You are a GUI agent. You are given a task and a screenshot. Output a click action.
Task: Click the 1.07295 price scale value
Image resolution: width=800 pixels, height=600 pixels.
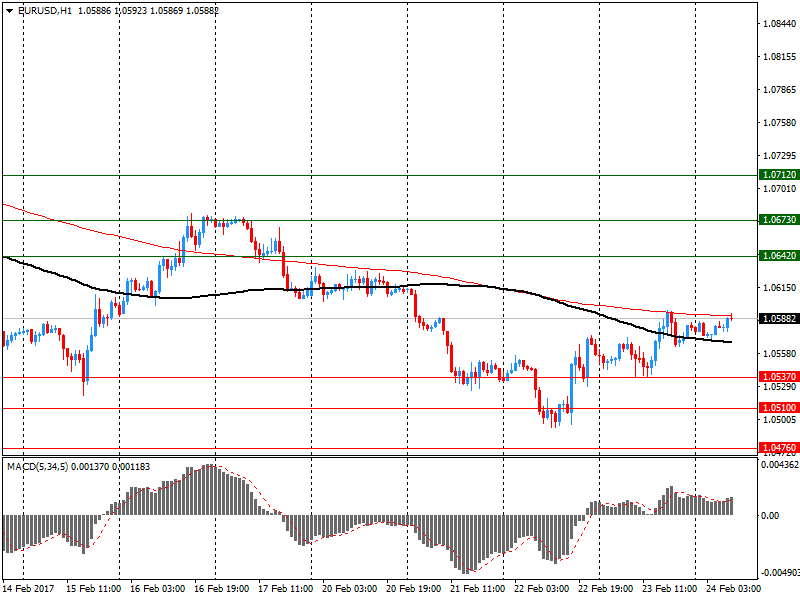click(x=780, y=156)
